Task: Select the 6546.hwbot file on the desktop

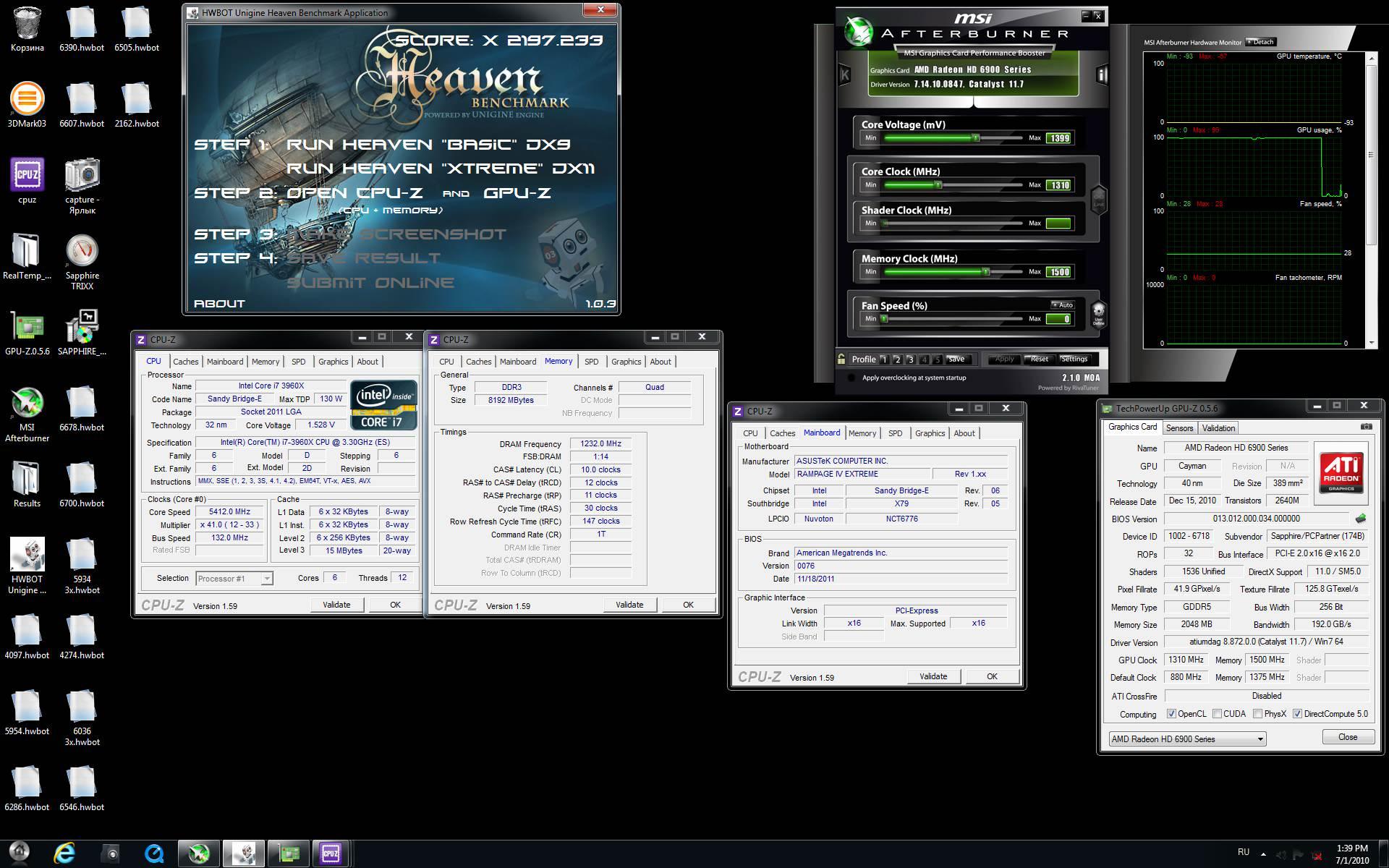Action: pos(82,788)
